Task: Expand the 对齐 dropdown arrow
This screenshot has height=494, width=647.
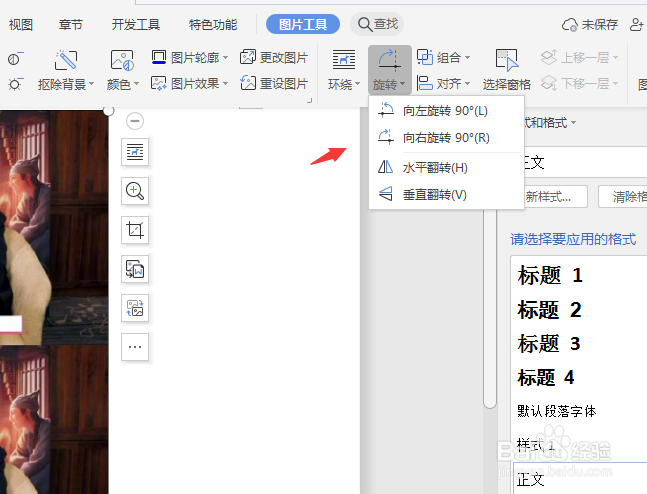Action: pos(467,83)
